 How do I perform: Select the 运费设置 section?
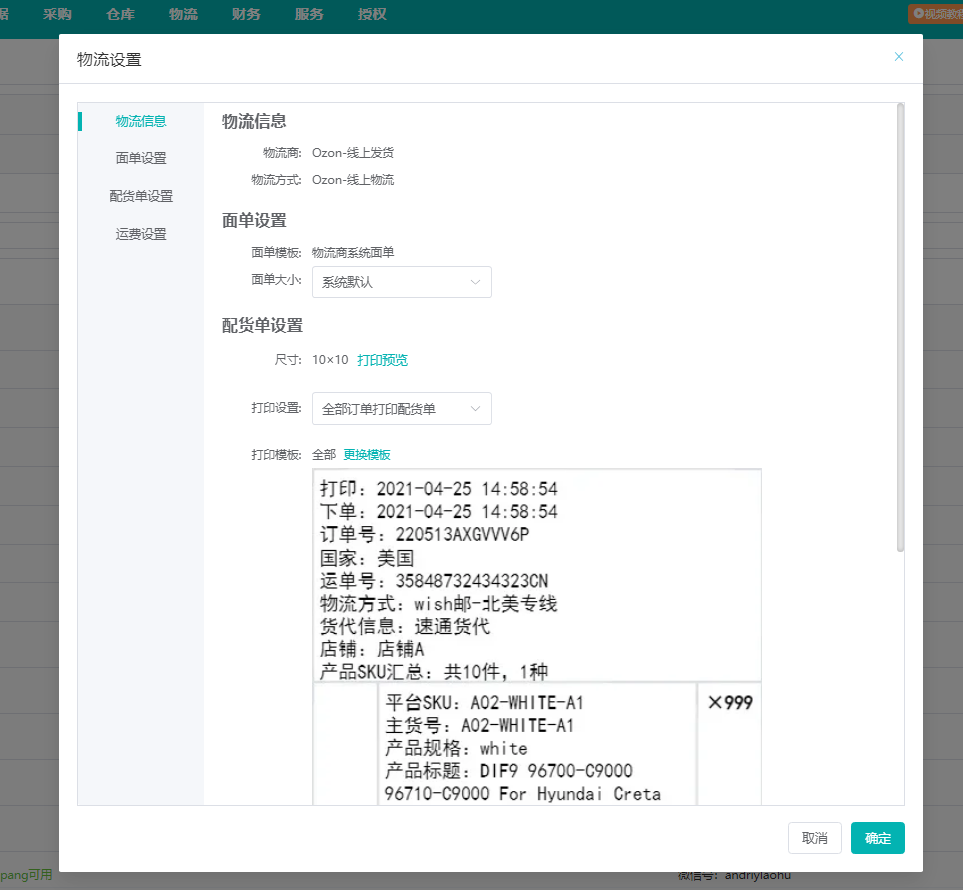(x=140, y=233)
